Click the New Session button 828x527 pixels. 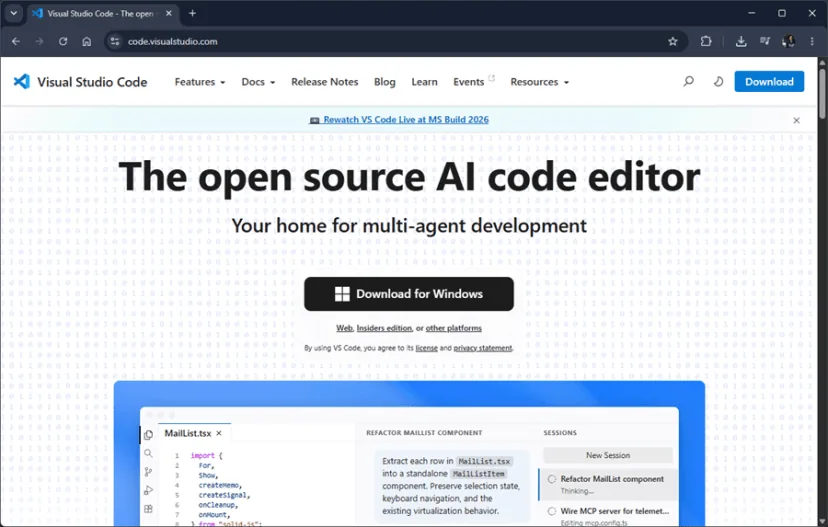(608, 455)
